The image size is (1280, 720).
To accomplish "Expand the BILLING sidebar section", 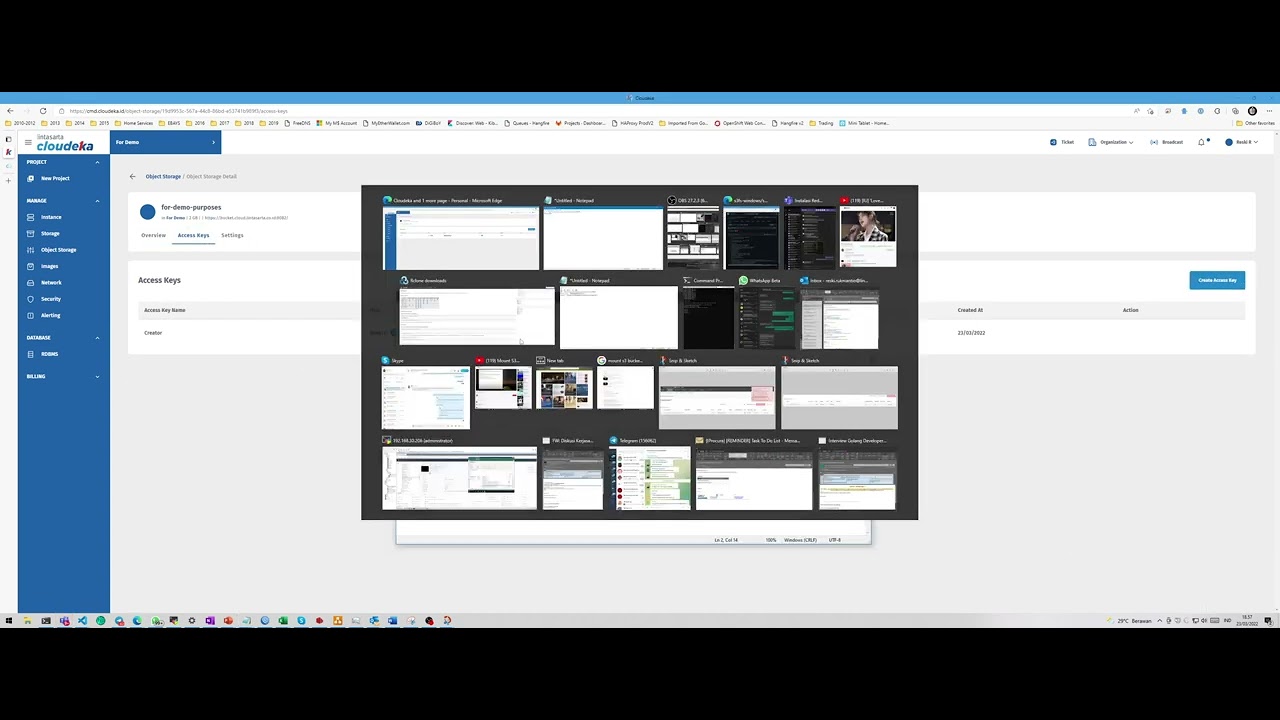I will click(97, 376).
